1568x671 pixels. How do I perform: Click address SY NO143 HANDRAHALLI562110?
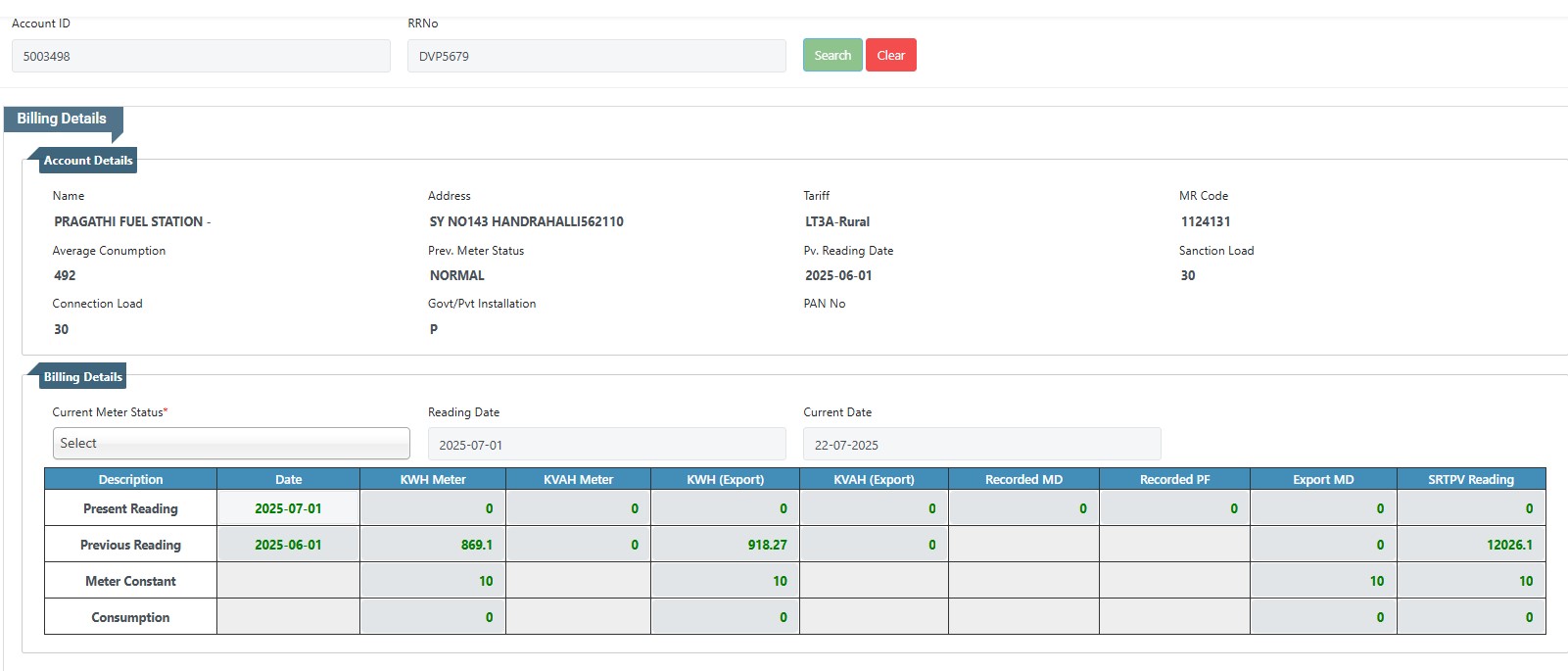[526, 221]
